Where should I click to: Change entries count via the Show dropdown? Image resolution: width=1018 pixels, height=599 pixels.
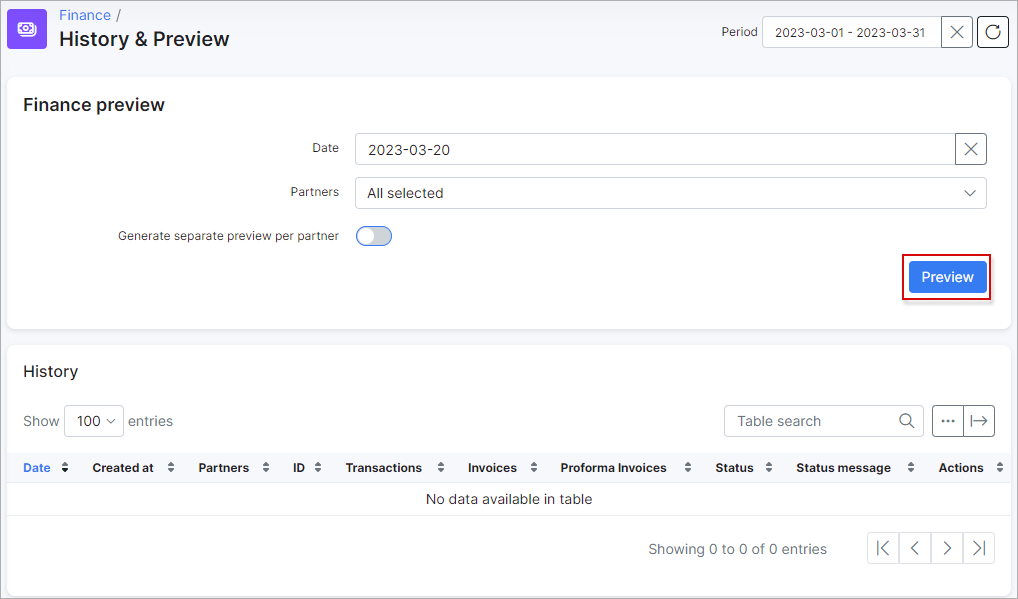[93, 421]
